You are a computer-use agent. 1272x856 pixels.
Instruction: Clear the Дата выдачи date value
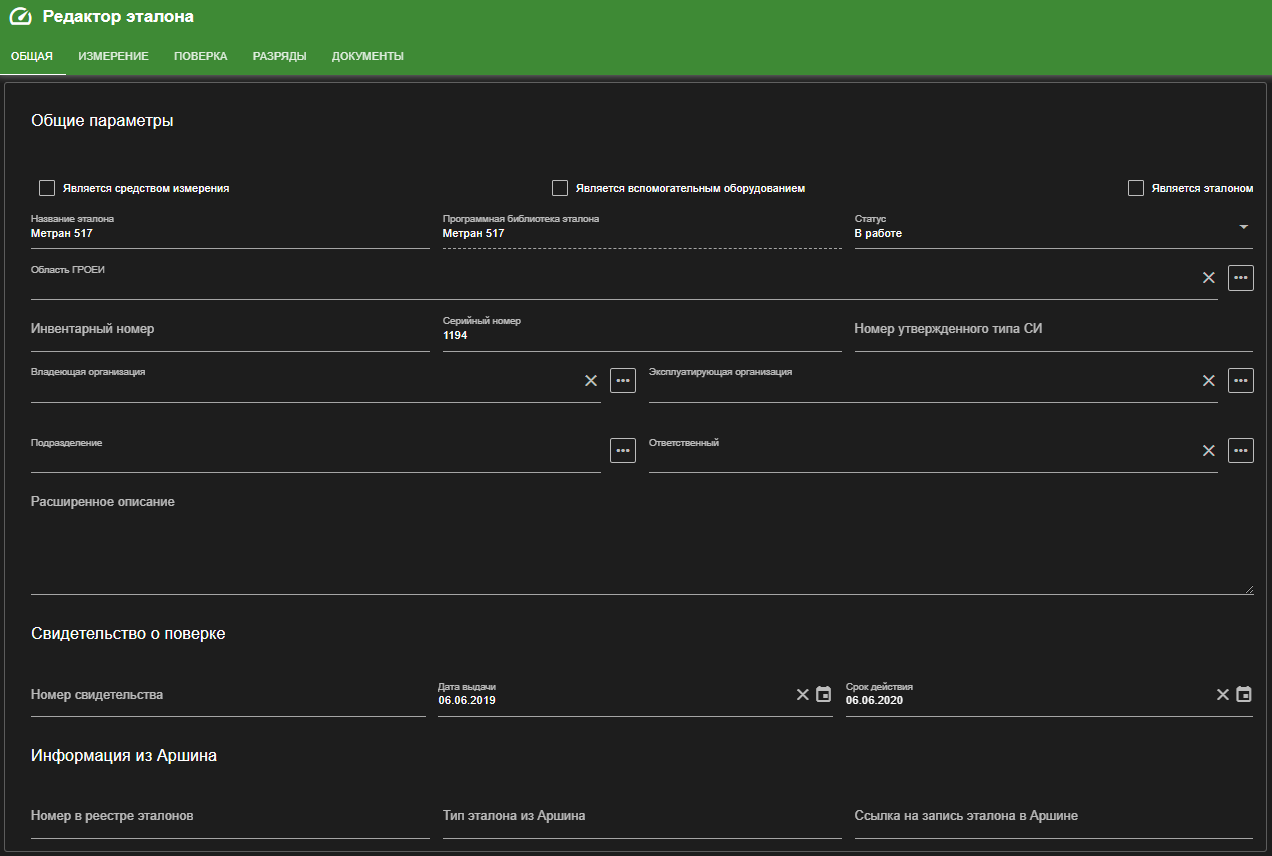(802, 694)
